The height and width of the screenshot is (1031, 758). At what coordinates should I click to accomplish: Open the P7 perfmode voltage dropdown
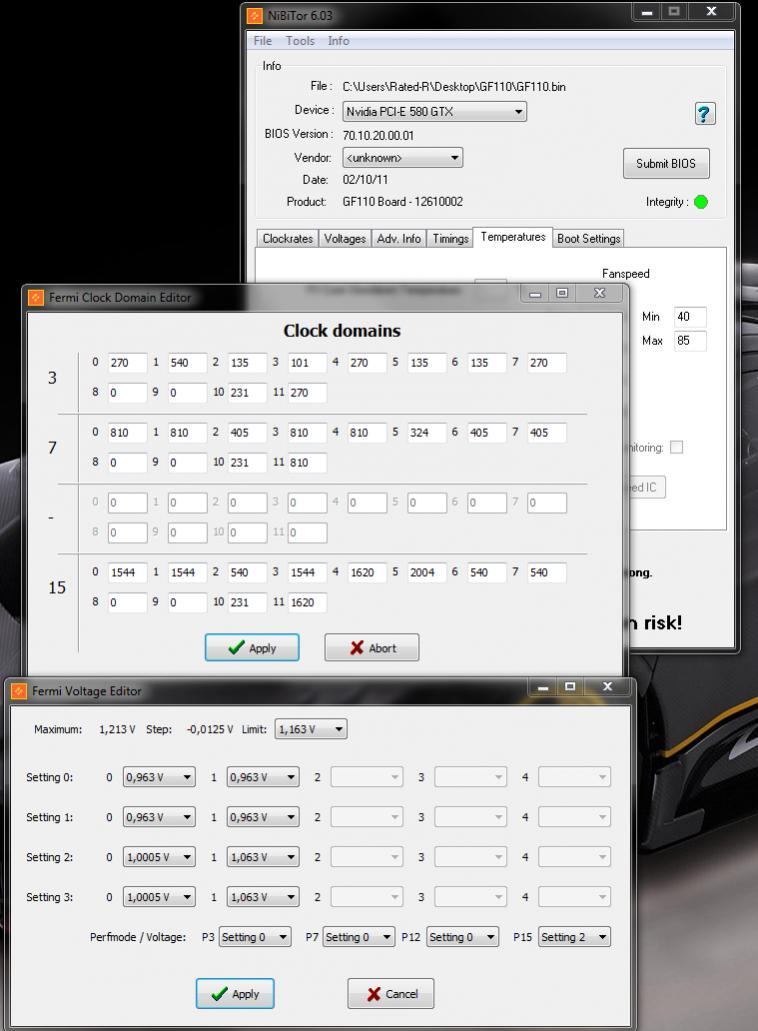(x=359, y=937)
